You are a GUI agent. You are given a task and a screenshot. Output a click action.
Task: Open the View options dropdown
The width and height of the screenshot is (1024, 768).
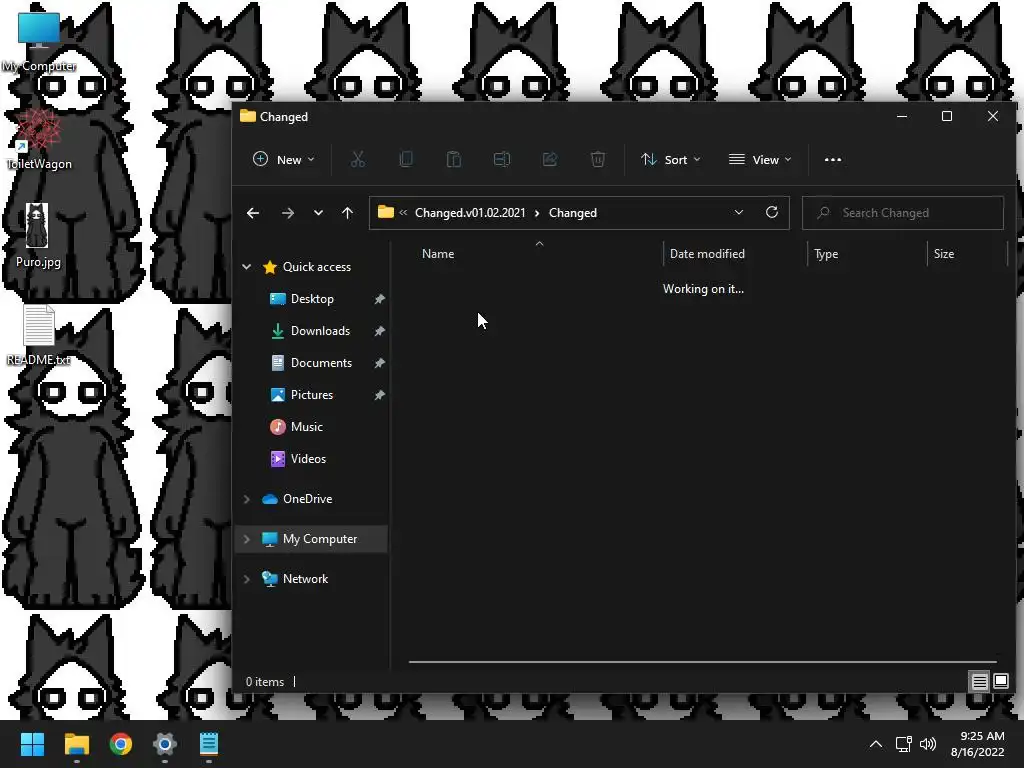click(x=760, y=159)
